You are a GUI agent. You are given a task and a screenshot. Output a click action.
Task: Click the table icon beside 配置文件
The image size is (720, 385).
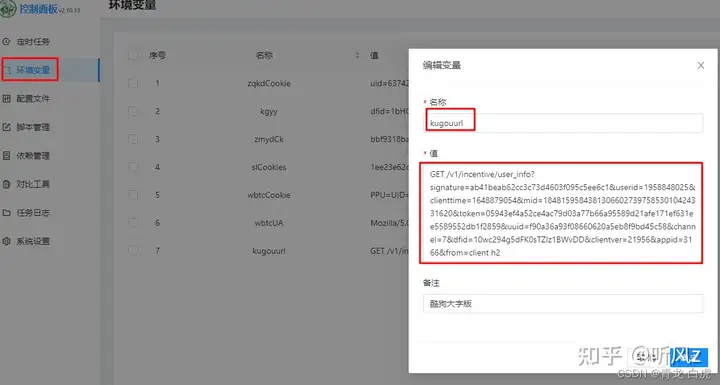pos(6,98)
